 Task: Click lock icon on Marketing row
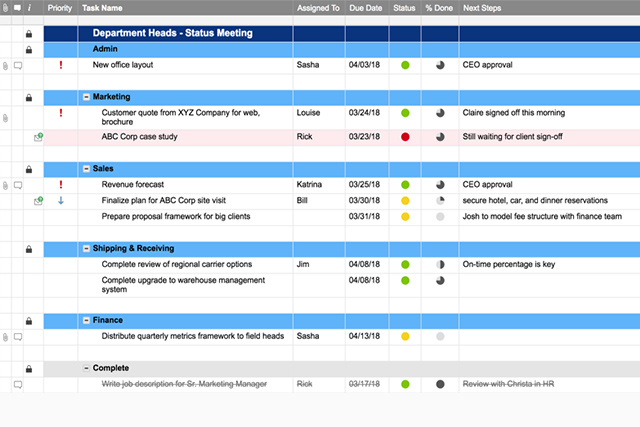pos(29,98)
